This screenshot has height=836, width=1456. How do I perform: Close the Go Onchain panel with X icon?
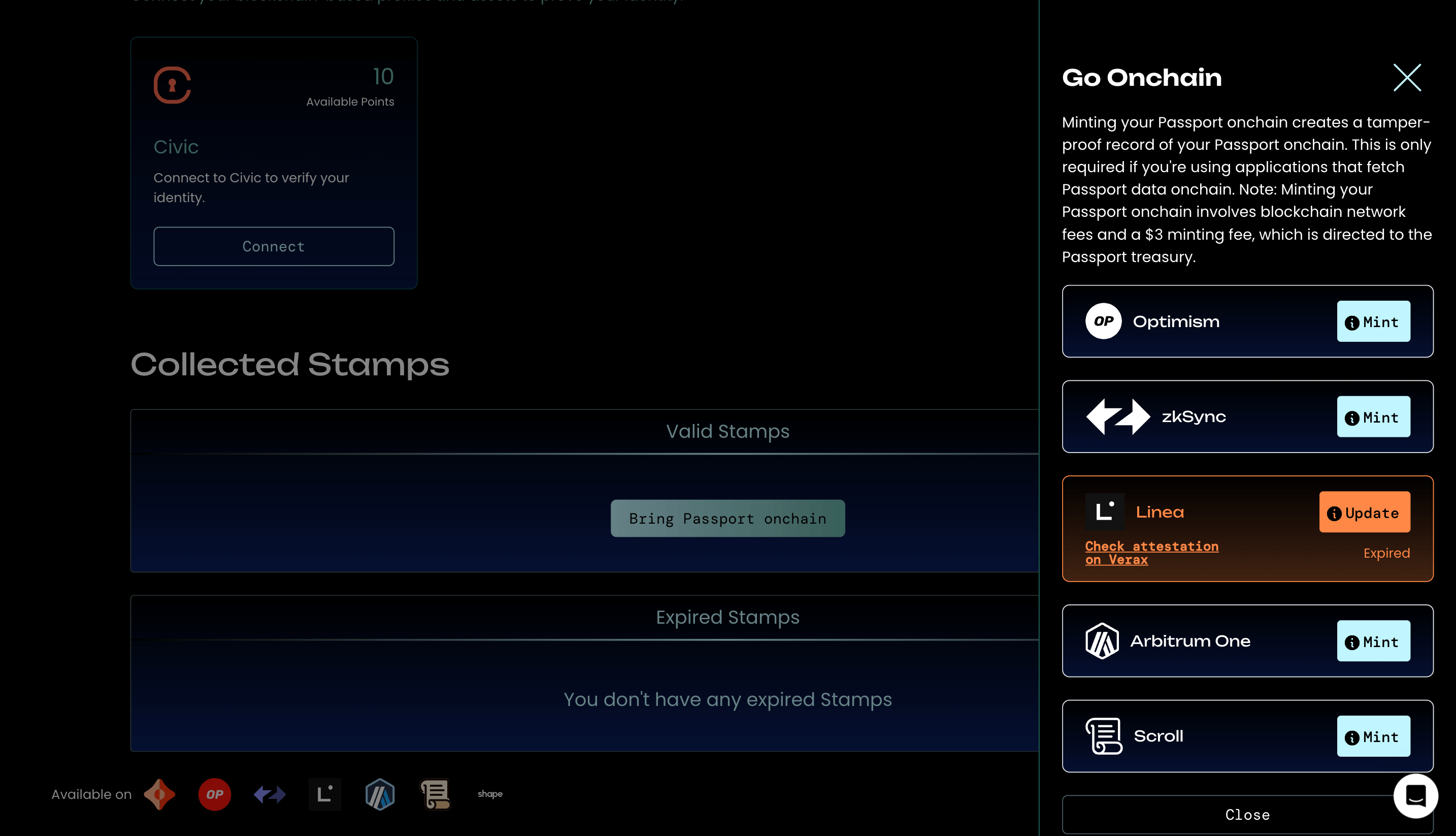1407,78
